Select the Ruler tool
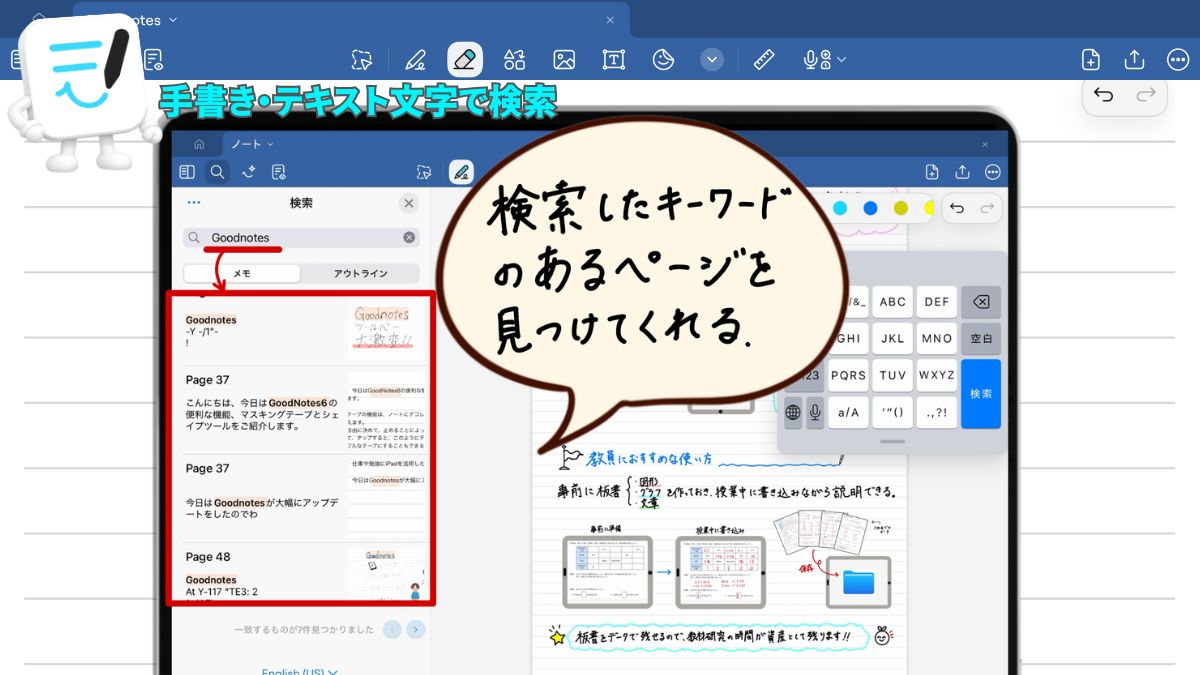 click(x=765, y=60)
